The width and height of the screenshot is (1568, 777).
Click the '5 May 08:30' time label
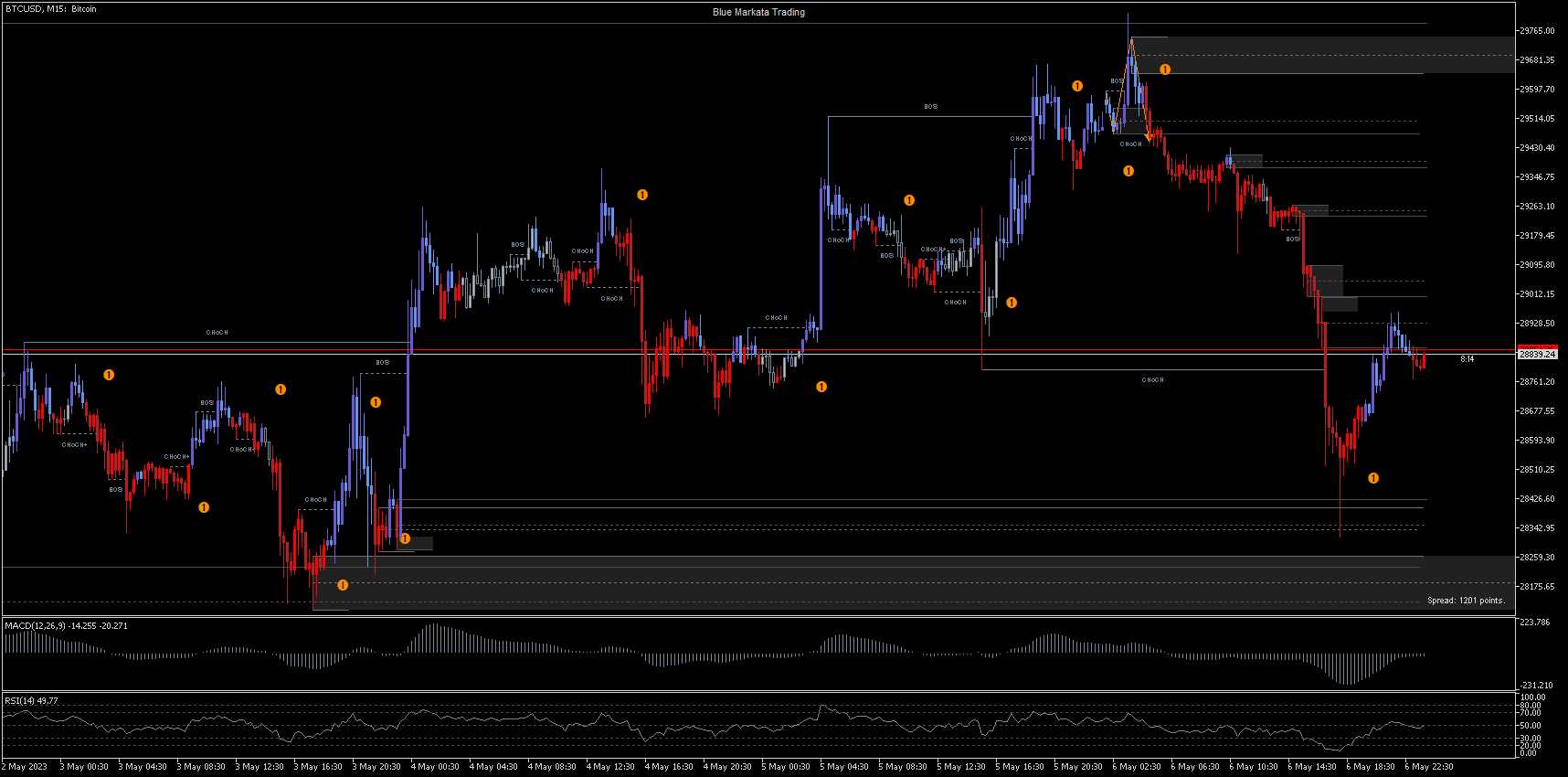coord(903,767)
